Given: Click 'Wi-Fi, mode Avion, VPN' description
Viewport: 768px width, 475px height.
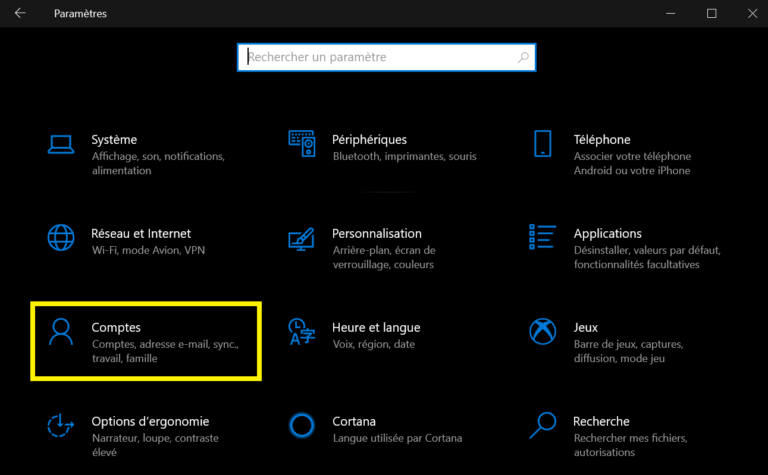Looking at the screenshot, I should (x=148, y=250).
